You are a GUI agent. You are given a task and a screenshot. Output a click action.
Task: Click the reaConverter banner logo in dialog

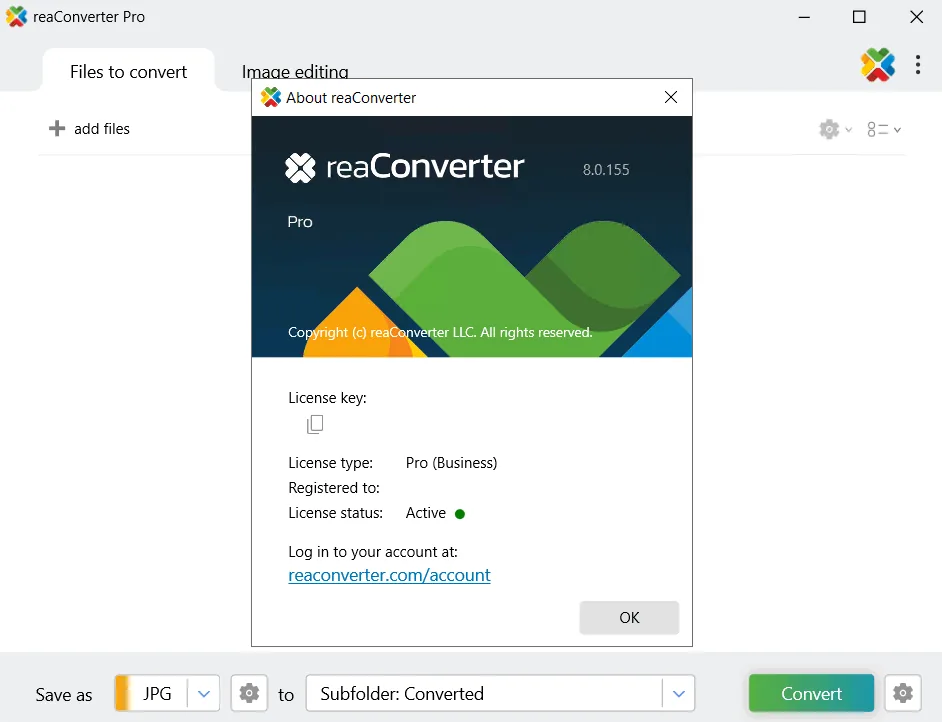[x=404, y=166]
